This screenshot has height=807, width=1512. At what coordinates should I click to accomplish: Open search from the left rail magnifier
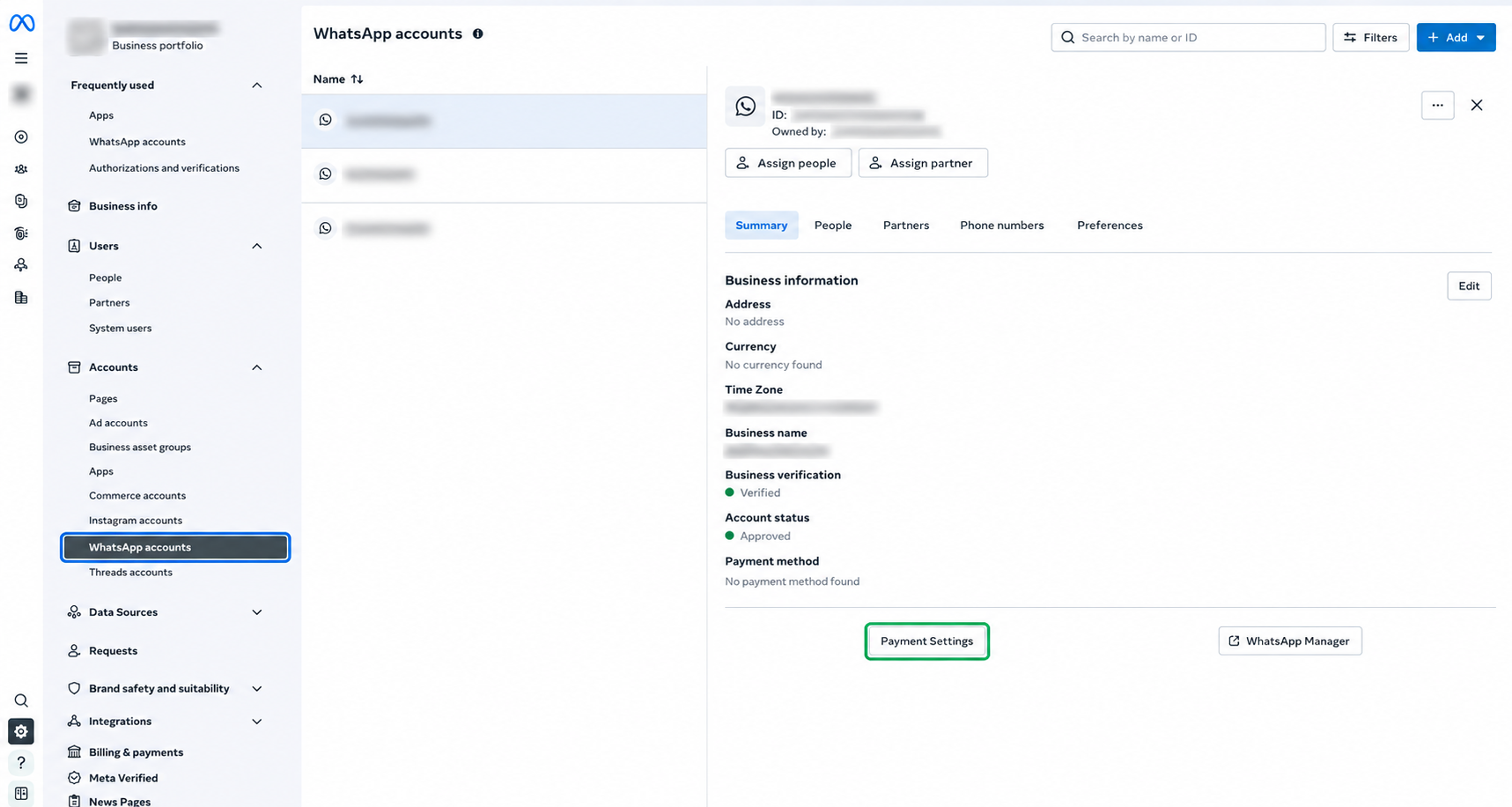click(x=21, y=701)
